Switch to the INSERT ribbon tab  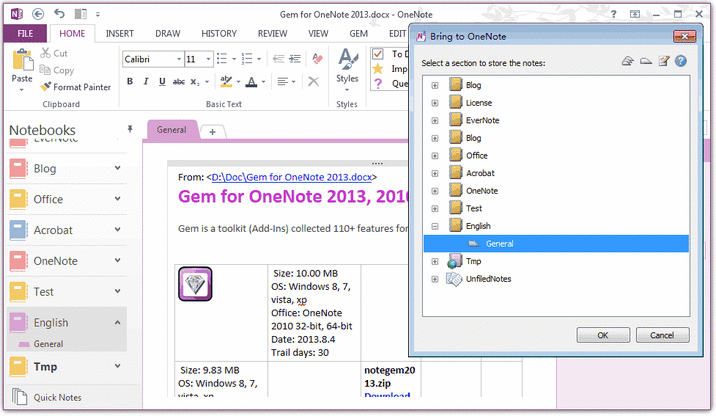(120, 33)
